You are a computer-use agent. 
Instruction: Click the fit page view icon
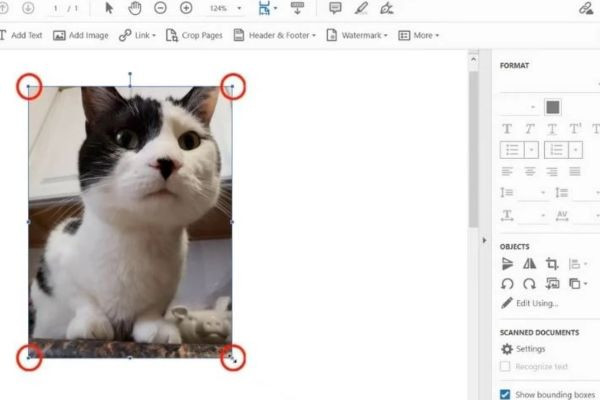coord(264,8)
